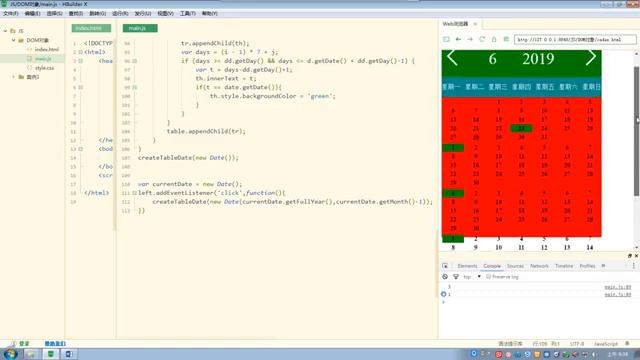This screenshot has height=360, width=640.
Task: Click the browser preview vertical scrollbar thumb
Action: click(x=636, y=131)
